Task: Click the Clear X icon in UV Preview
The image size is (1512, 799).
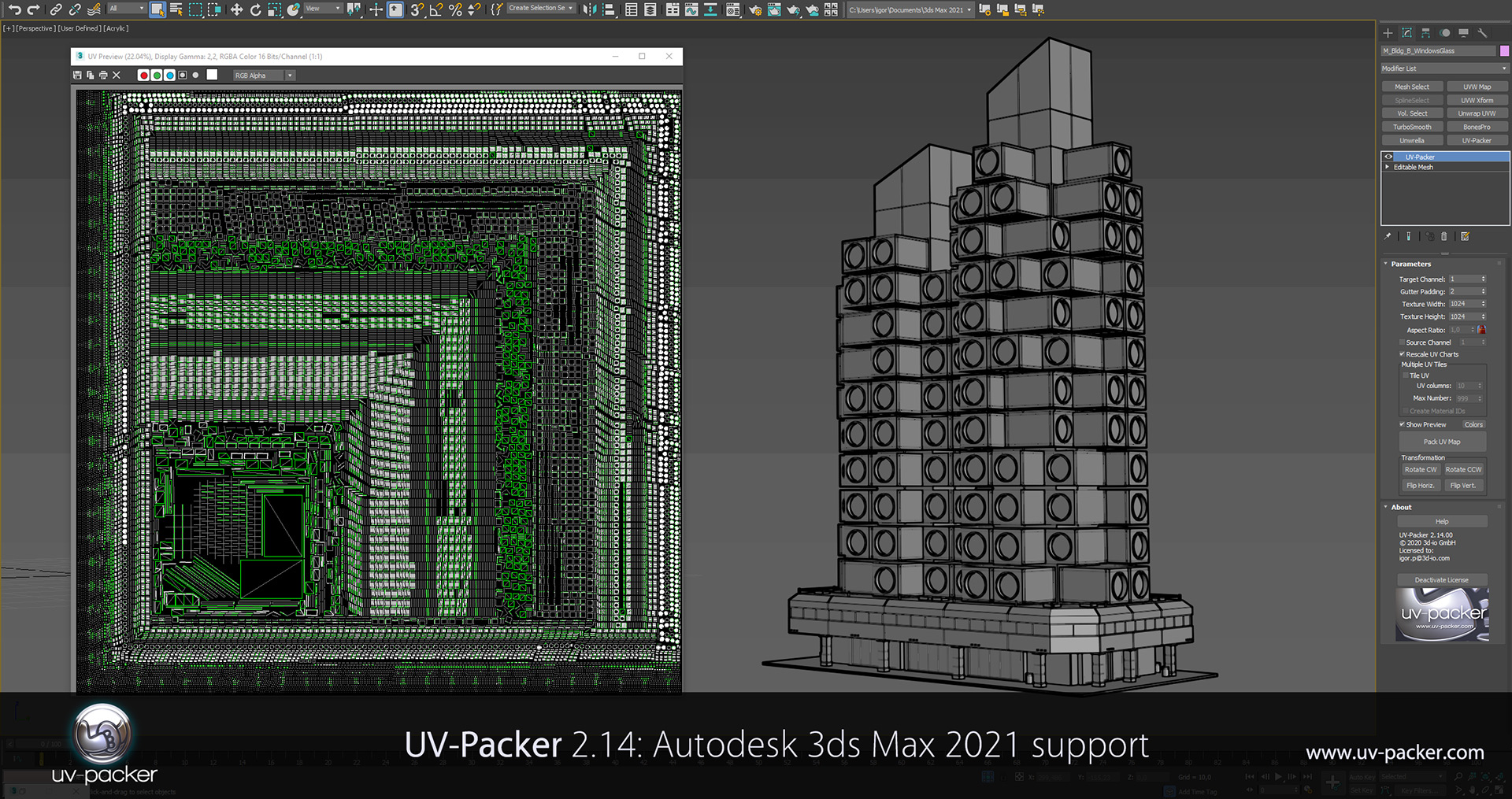Action: [117, 75]
